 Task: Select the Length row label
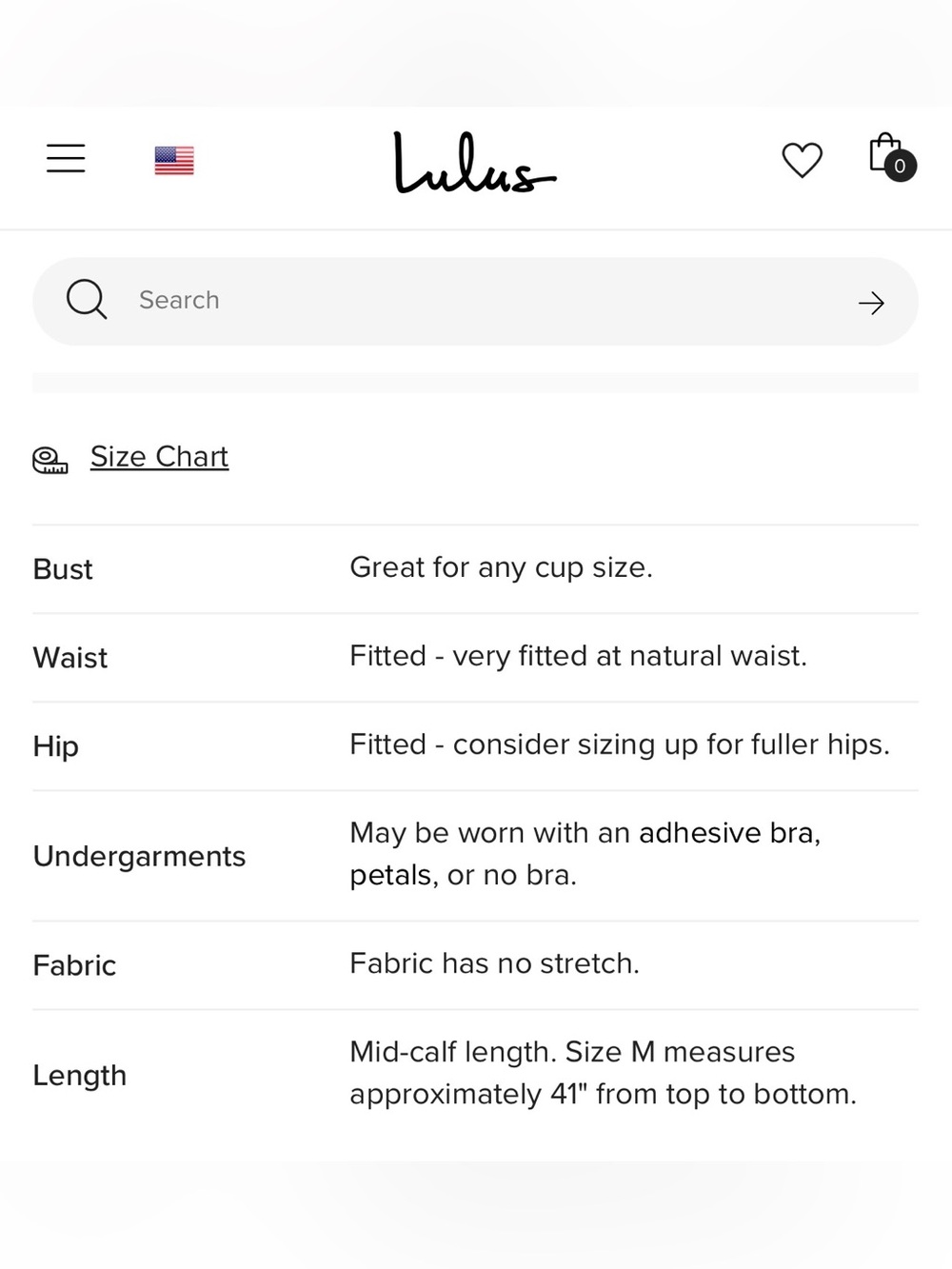[80, 1076]
